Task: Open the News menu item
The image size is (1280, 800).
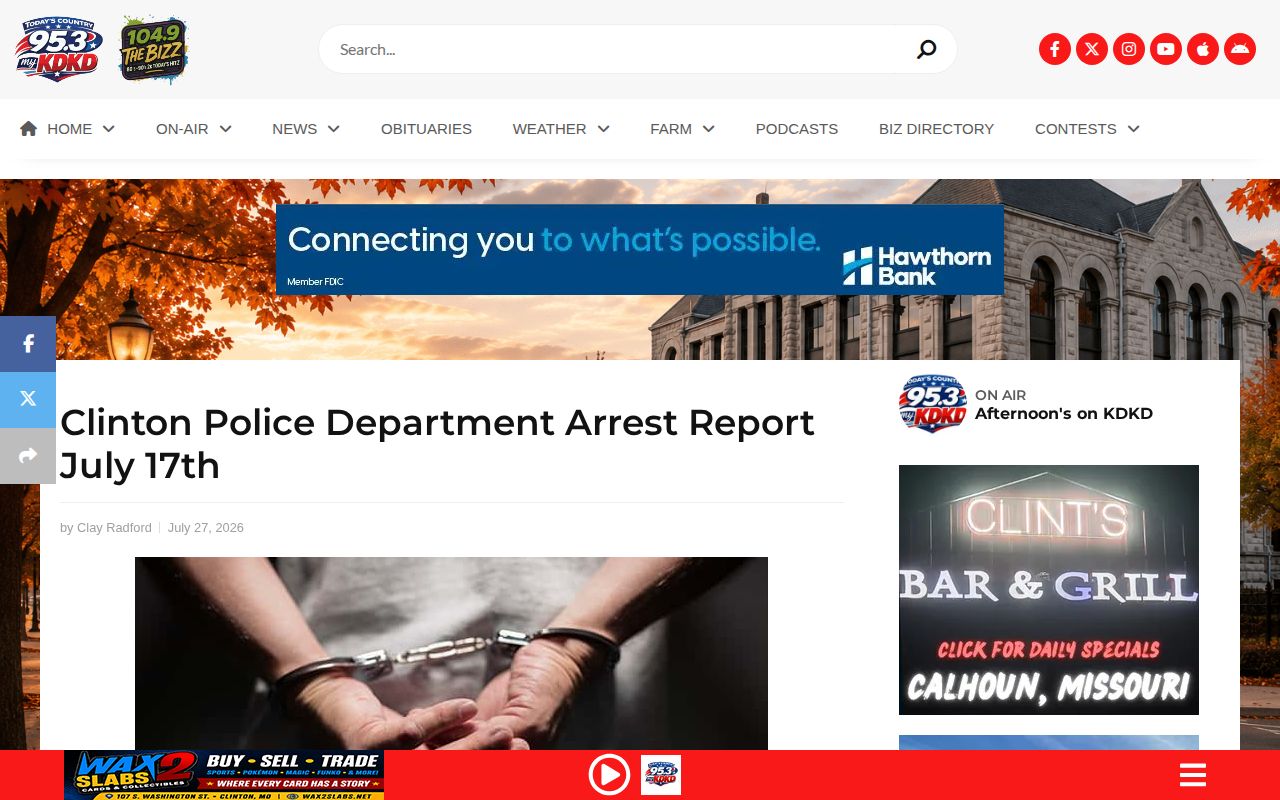Action: [x=295, y=129]
